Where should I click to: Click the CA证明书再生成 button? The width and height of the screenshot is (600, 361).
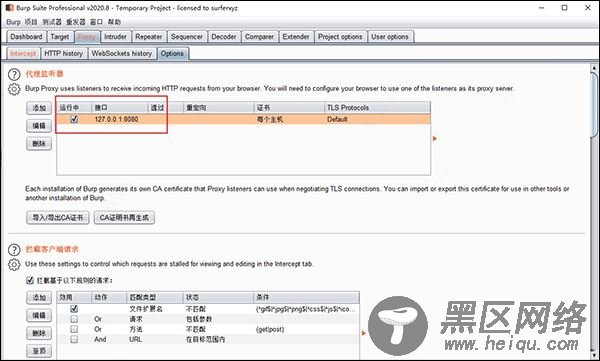[124, 217]
